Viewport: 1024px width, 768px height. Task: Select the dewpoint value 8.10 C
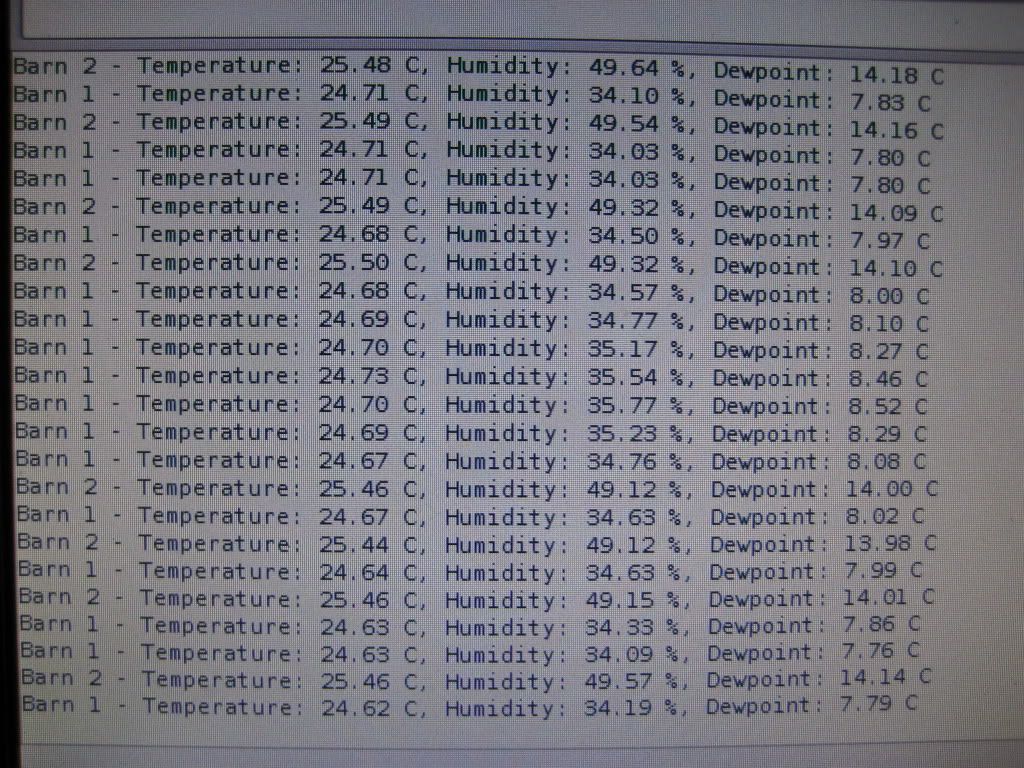tap(889, 324)
